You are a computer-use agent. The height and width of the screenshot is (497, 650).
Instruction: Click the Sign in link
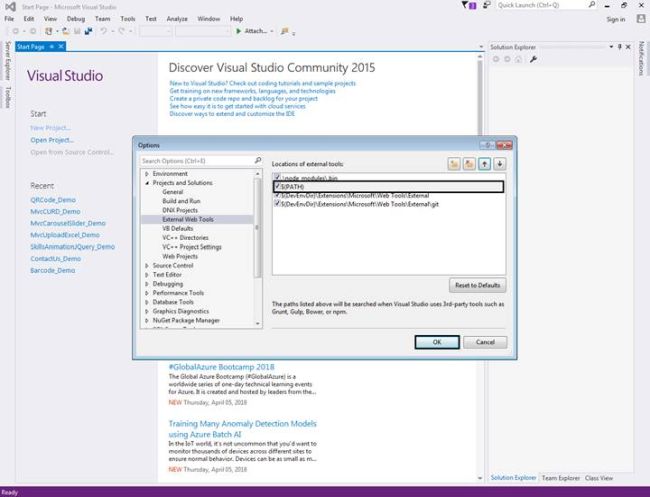click(616, 19)
